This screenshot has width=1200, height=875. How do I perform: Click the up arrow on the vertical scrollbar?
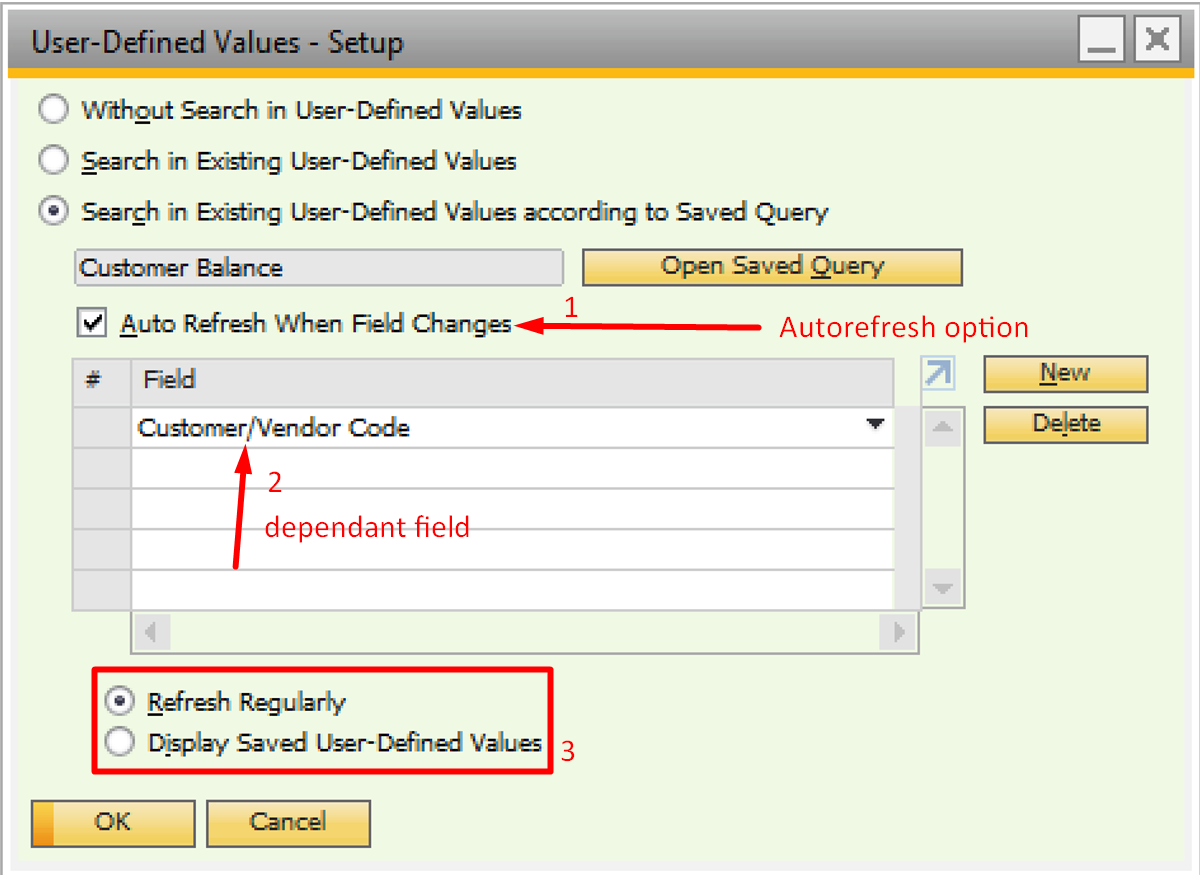(x=941, y=424)
